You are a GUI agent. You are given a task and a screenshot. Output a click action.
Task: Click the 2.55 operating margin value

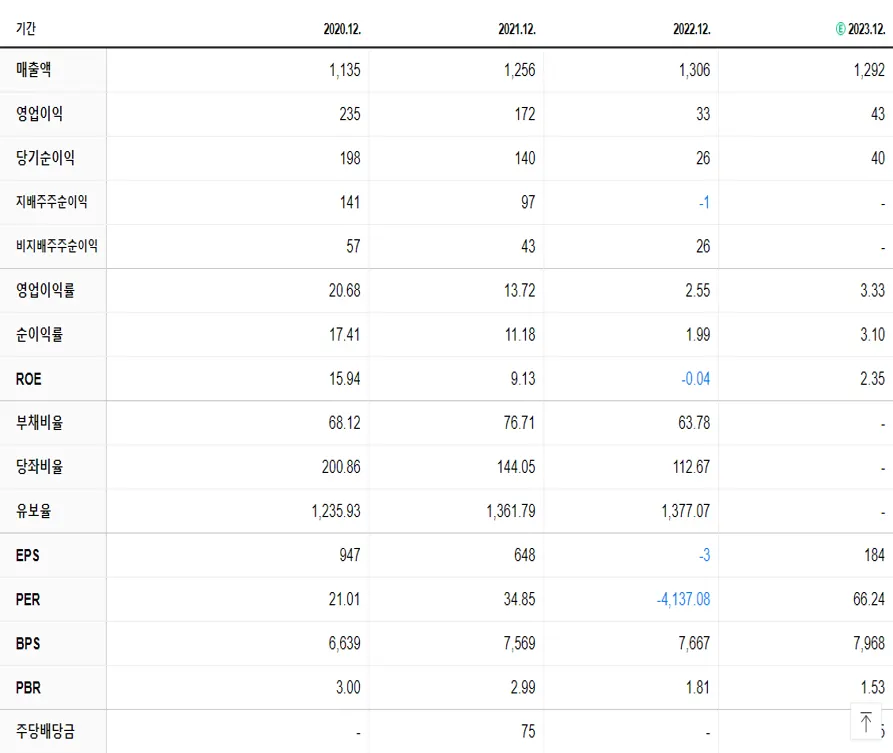698,290
